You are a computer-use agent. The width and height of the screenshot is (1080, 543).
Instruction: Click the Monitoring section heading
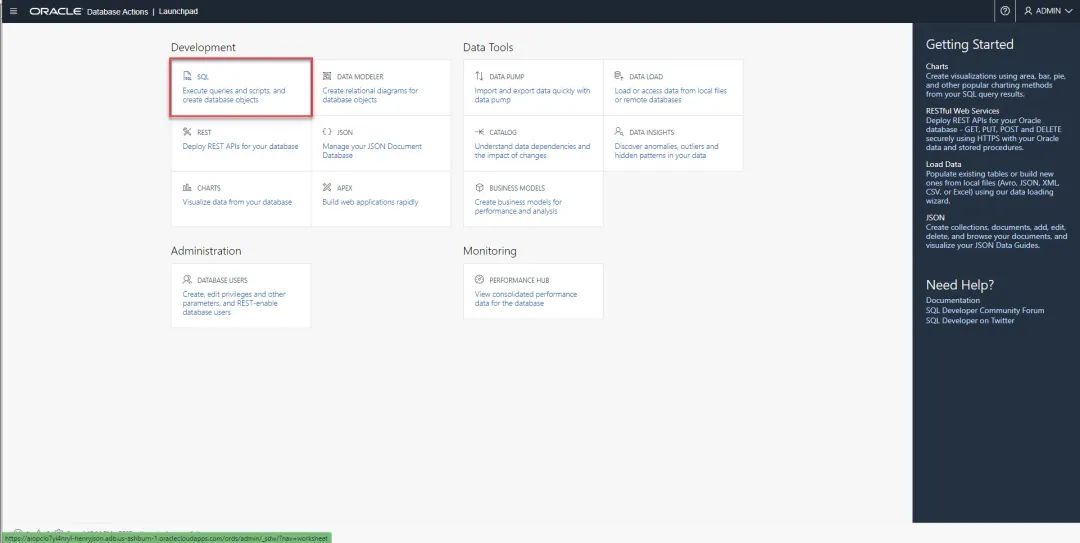point(490,251)
